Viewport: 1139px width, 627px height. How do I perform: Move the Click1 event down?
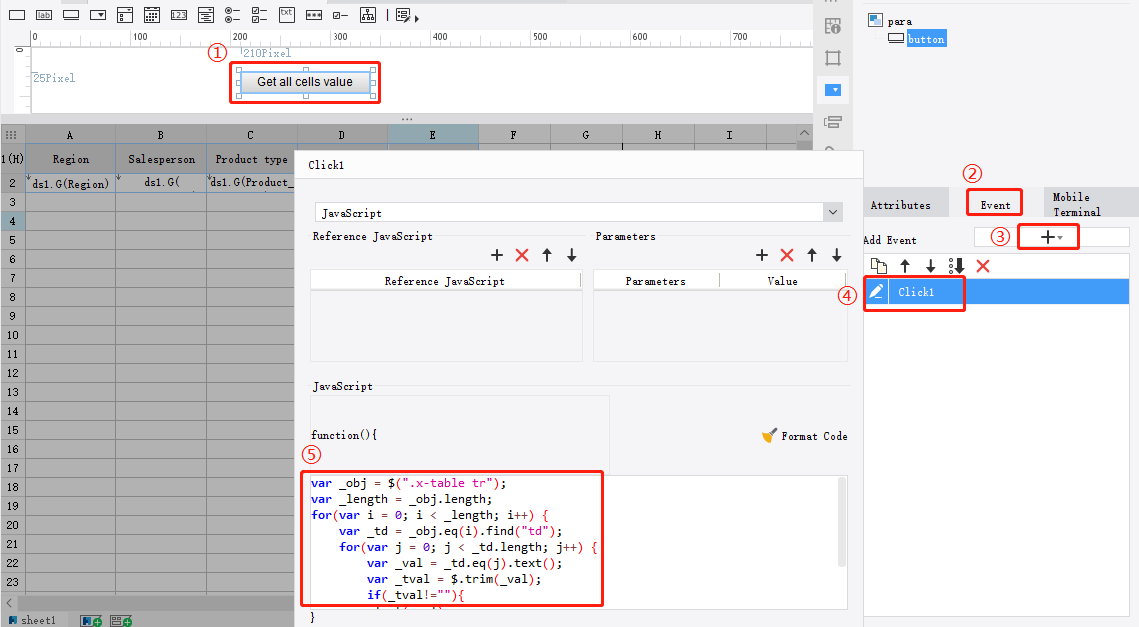[931, 266]
